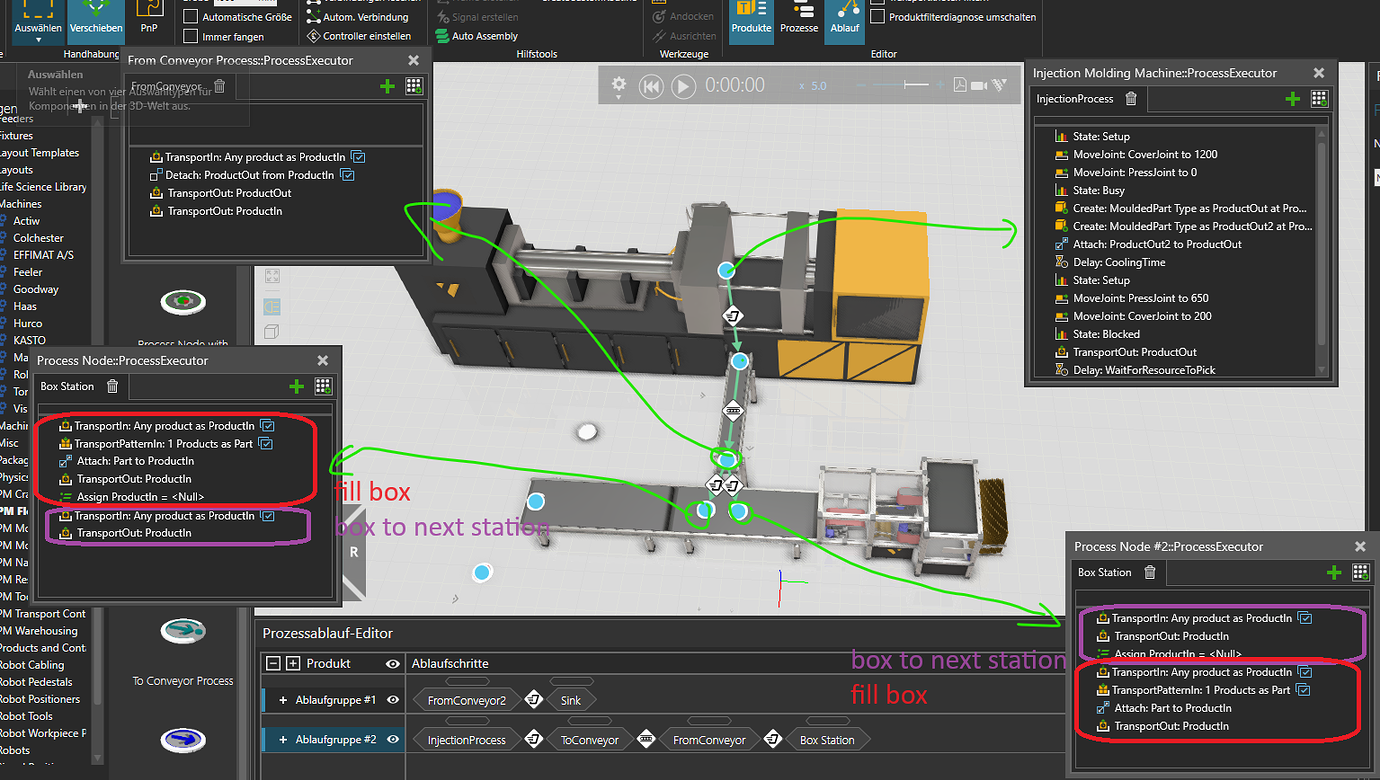This screenshot has height=780, width=1380.
Task: Start simulation with the play button
Action: (683, 86)
